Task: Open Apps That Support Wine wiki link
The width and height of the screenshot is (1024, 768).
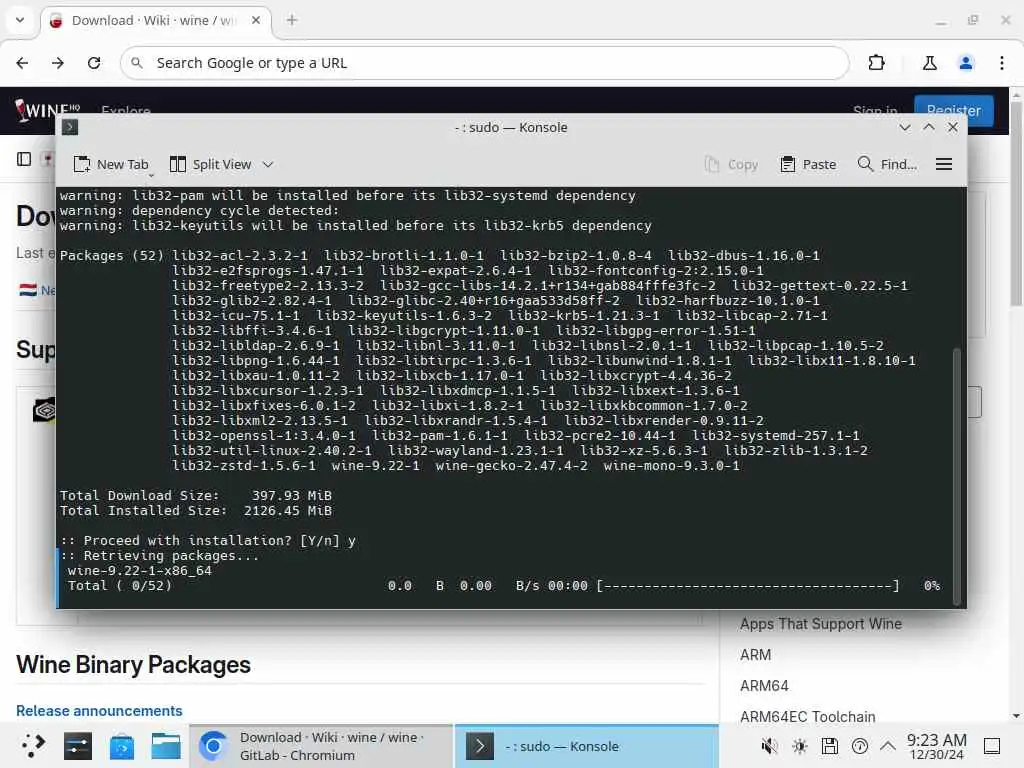Action: [x=821, y=624]
